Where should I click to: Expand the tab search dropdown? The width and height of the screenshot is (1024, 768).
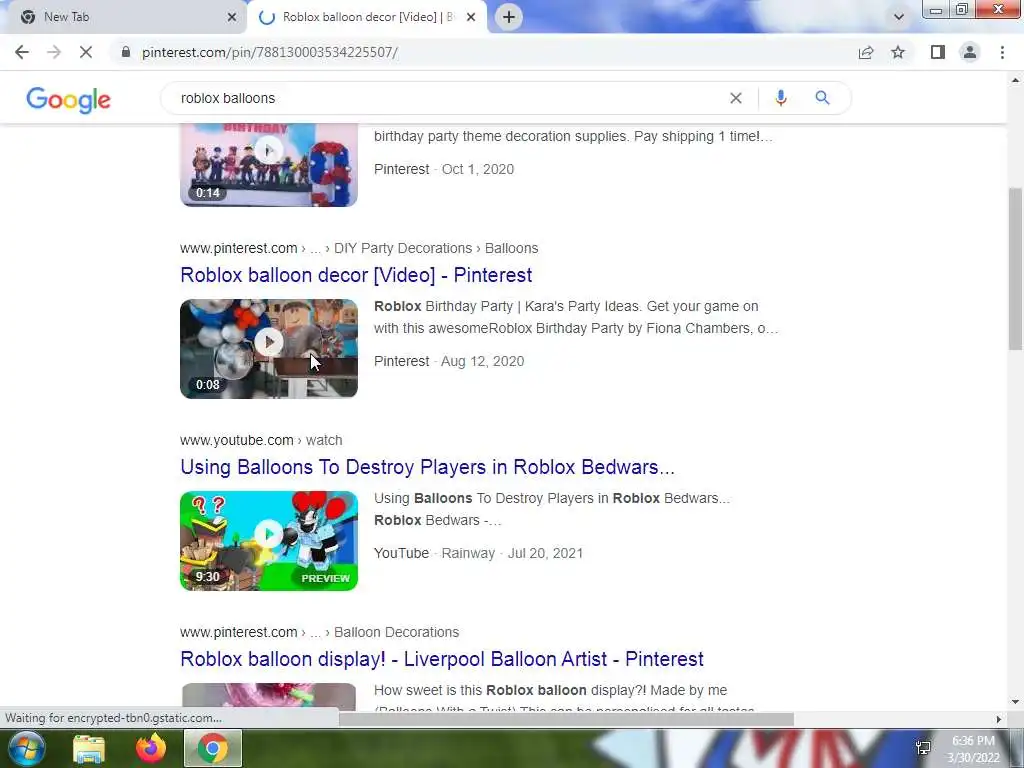coord(899,17)
